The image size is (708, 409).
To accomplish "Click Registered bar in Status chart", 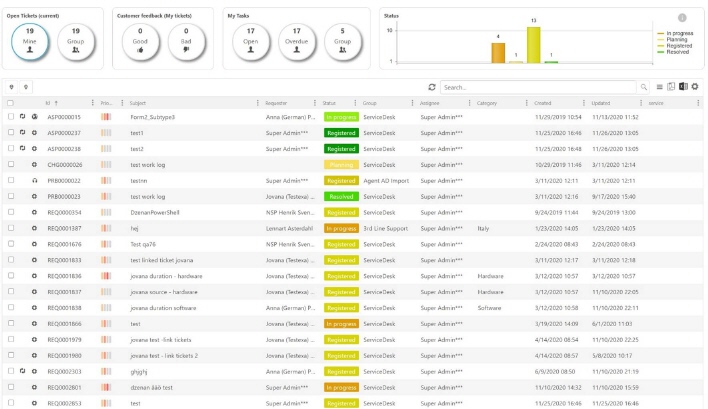I will point(534,45).
